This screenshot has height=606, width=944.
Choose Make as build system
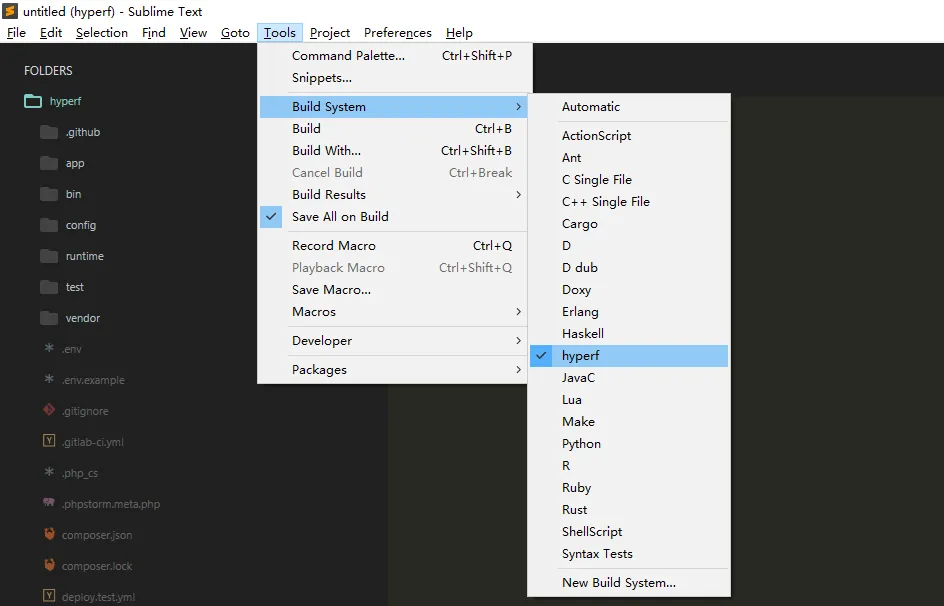[629, 421]
